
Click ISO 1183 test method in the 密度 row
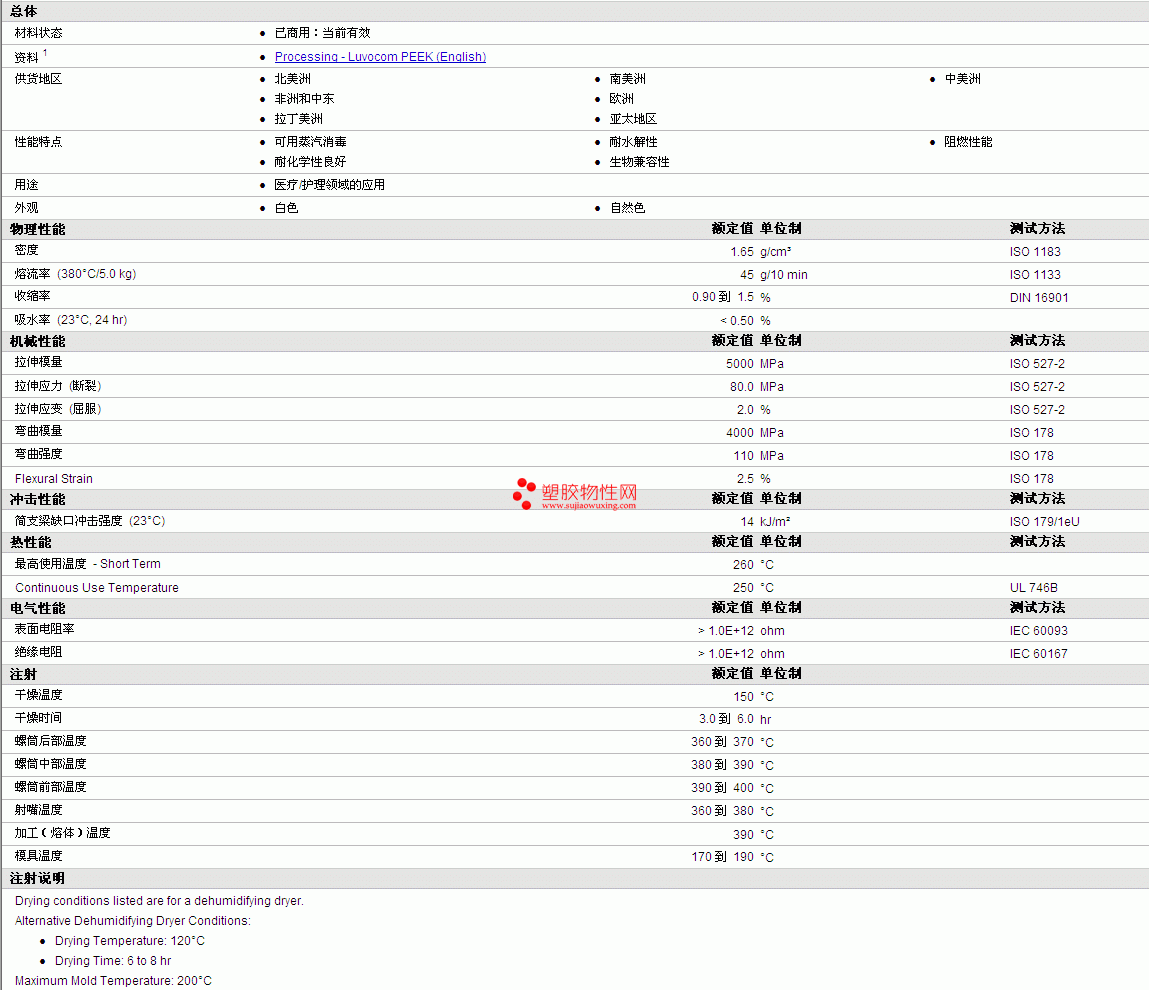(1035, 251)
